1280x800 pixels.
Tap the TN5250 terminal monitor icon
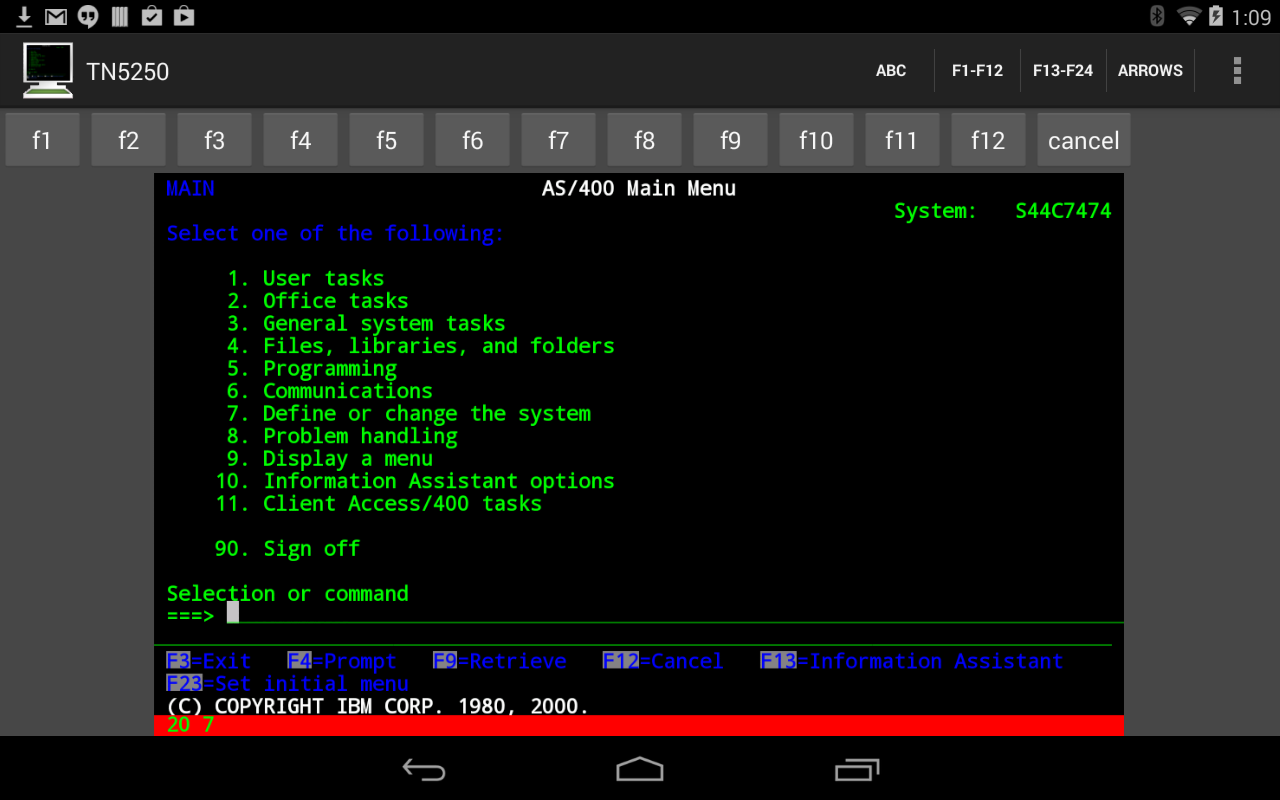(x=47, y=70)
